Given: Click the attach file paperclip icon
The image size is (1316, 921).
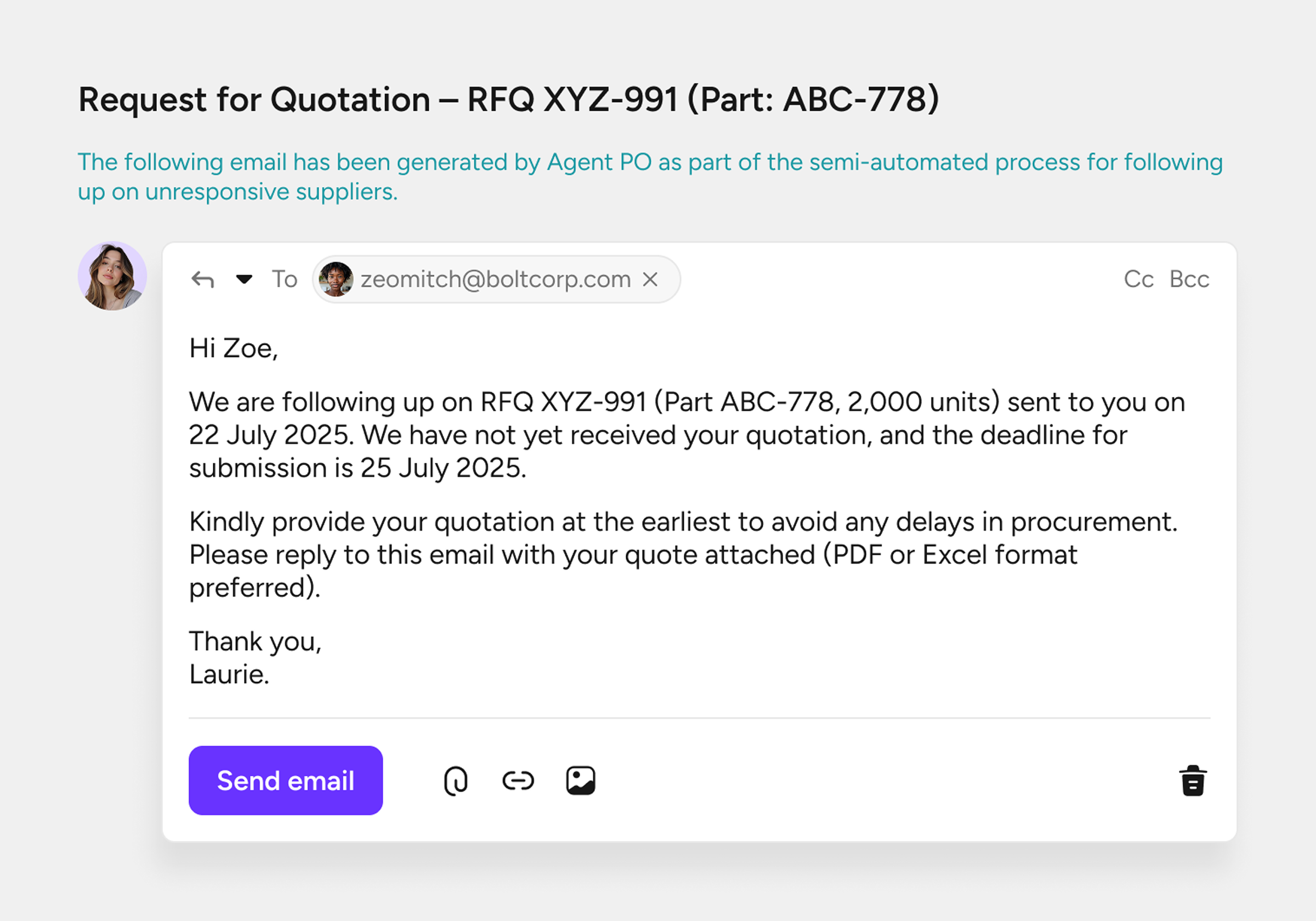Looking at the screenshot, I should tap(456, 781).
